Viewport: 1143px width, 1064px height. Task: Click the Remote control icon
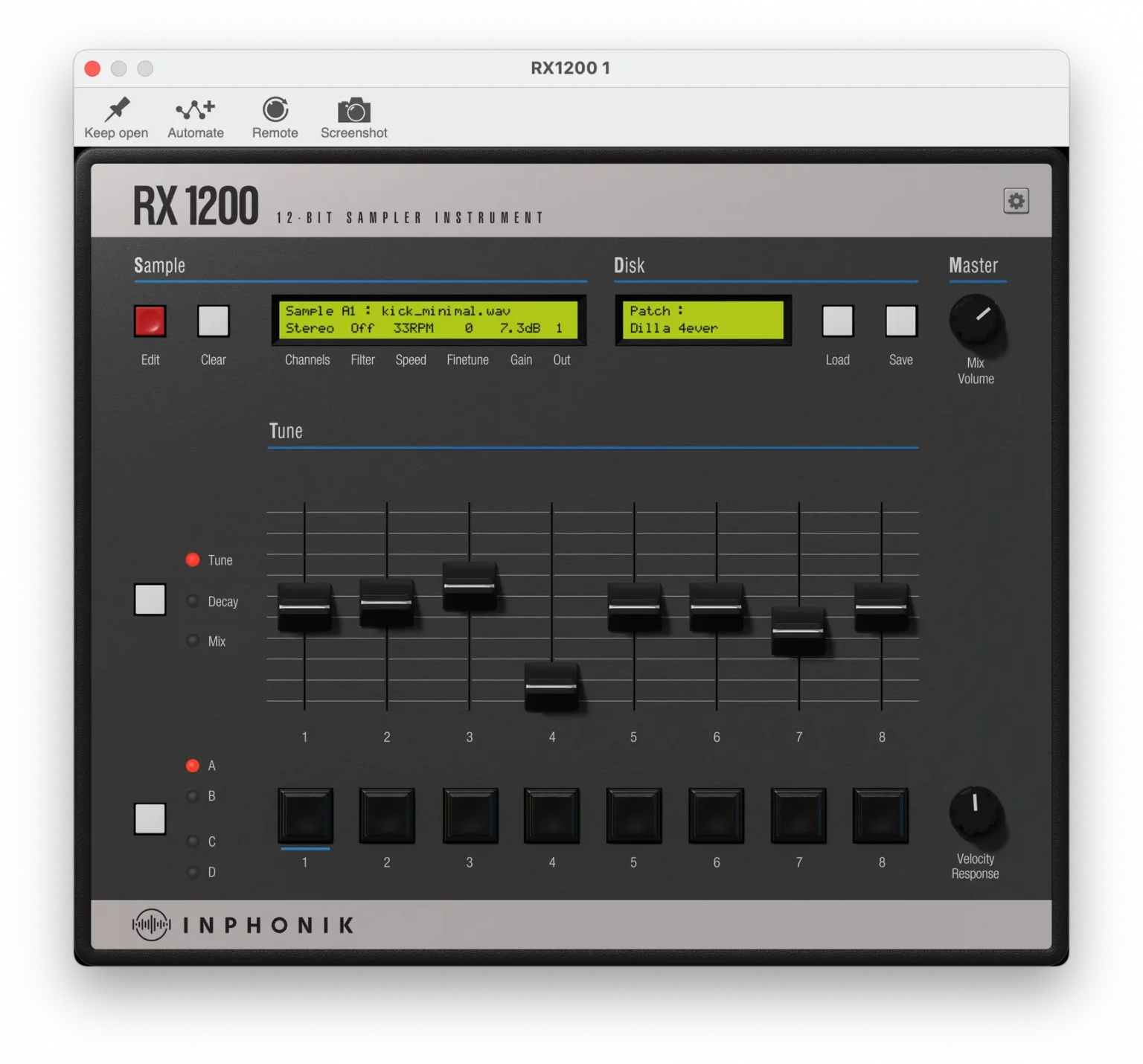coord(275,110)
